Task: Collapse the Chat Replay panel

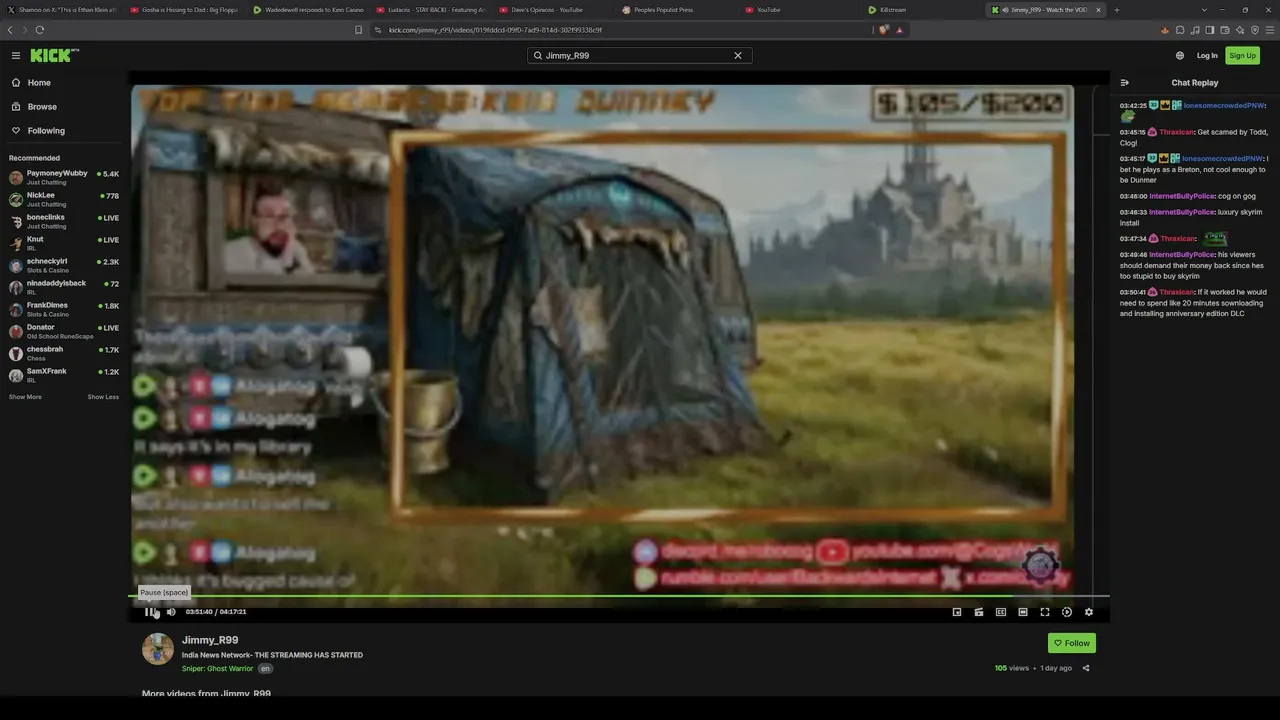Action: pyautogui.click(x=1125, y=83)
